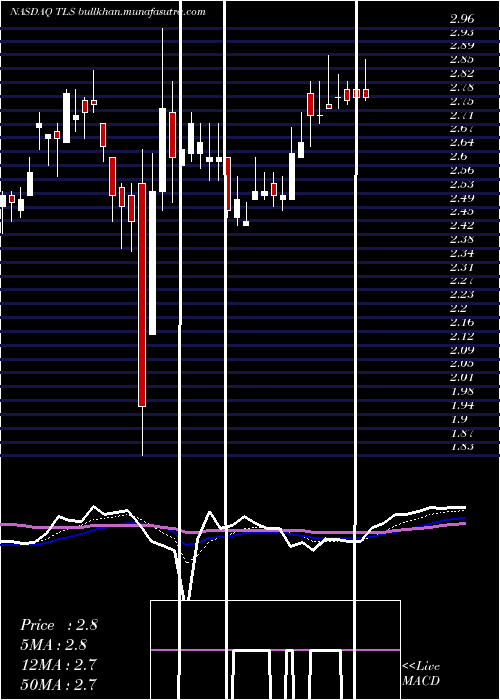500x700 pixels.
Task: Pick the 2.45 price level label
Action: click(462, 212)
